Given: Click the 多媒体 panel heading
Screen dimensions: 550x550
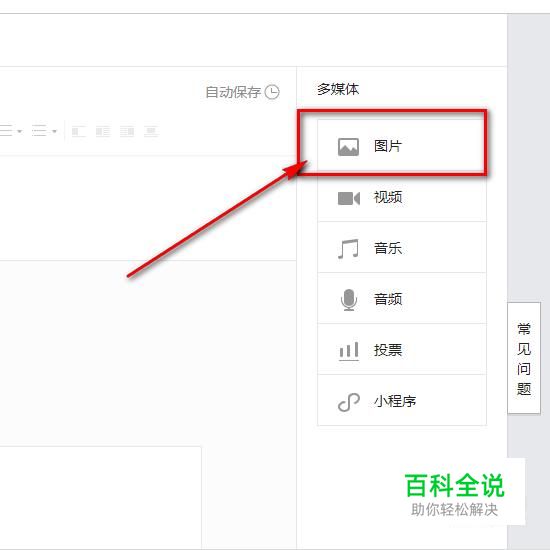Looking at the screenshot, I should tap(338, 89).
